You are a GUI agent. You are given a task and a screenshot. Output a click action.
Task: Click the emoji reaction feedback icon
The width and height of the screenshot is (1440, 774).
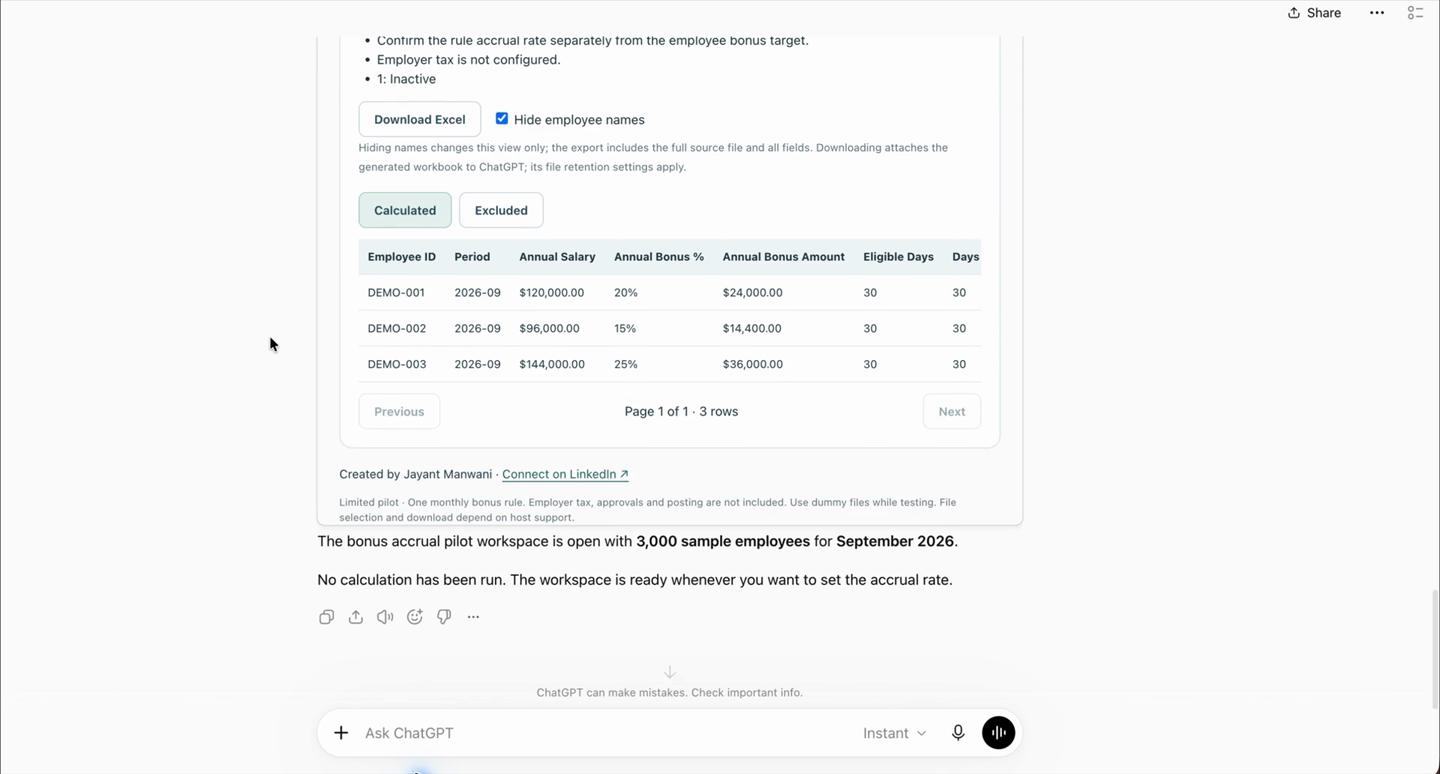tap(415, 617)
